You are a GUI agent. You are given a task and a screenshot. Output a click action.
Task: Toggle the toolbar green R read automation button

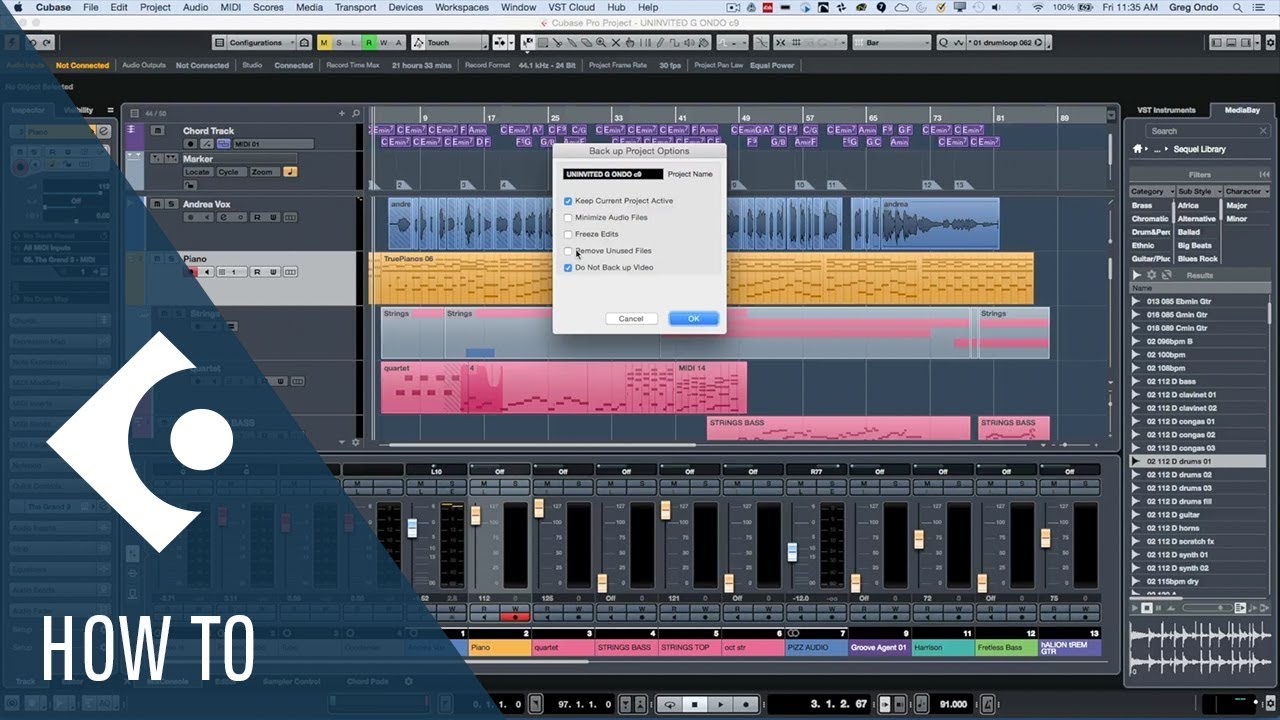369,43
